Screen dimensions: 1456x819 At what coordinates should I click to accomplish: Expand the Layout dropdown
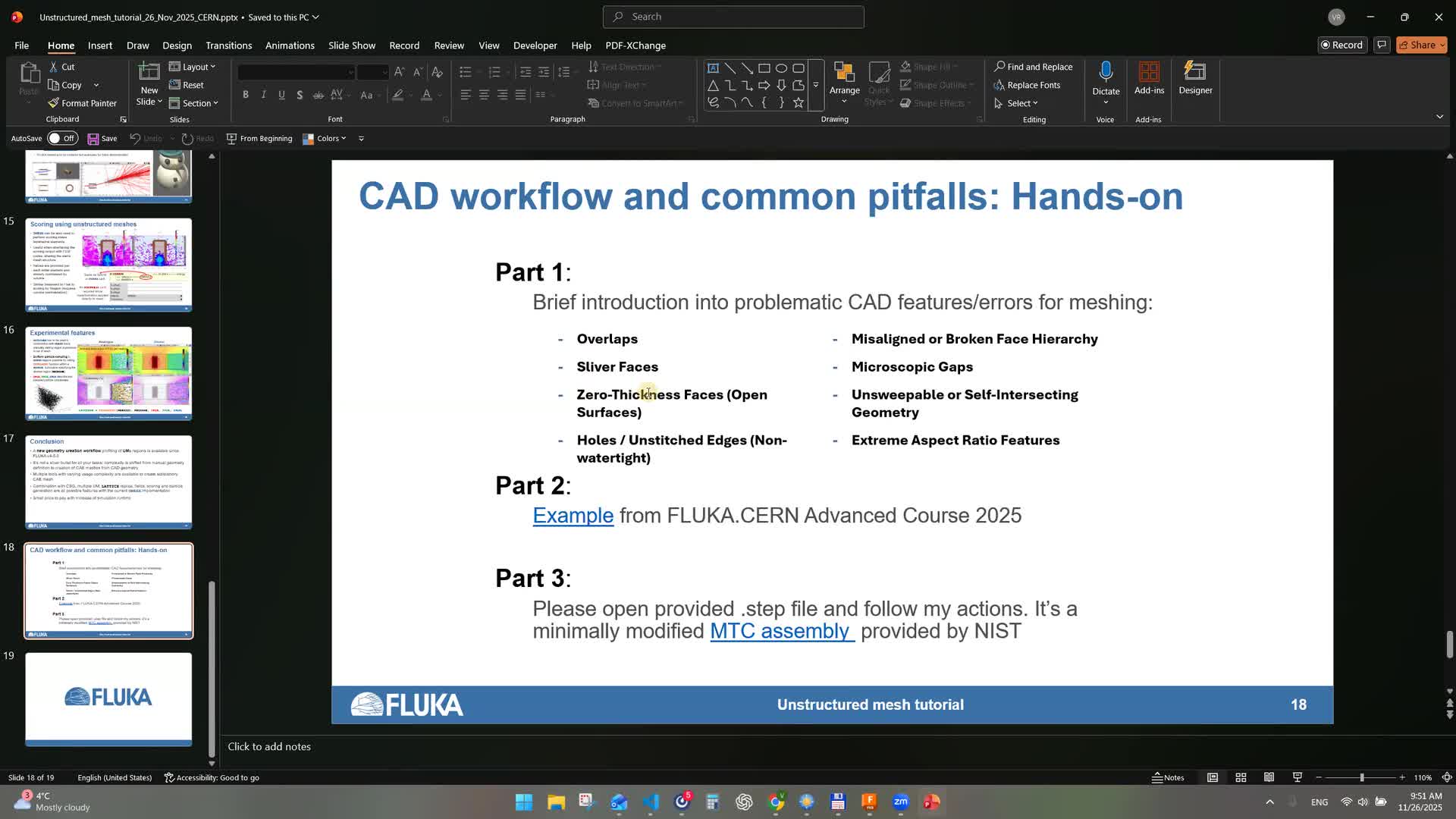[x=193, y=67]
